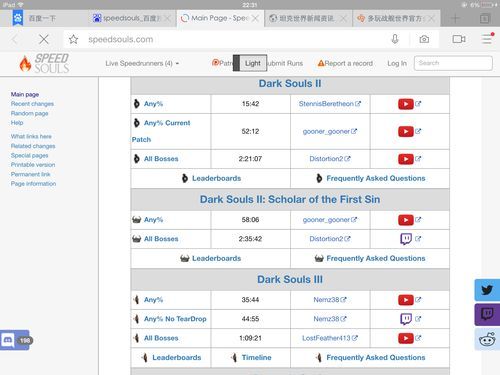This screenshot has height=375, width=500.
Task: Open Permanent link in sidebar
Action: click(x=30, y=174)
